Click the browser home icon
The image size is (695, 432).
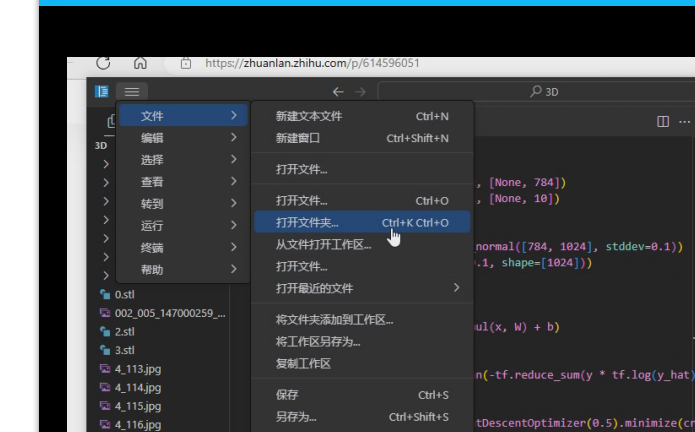point(140,63)
